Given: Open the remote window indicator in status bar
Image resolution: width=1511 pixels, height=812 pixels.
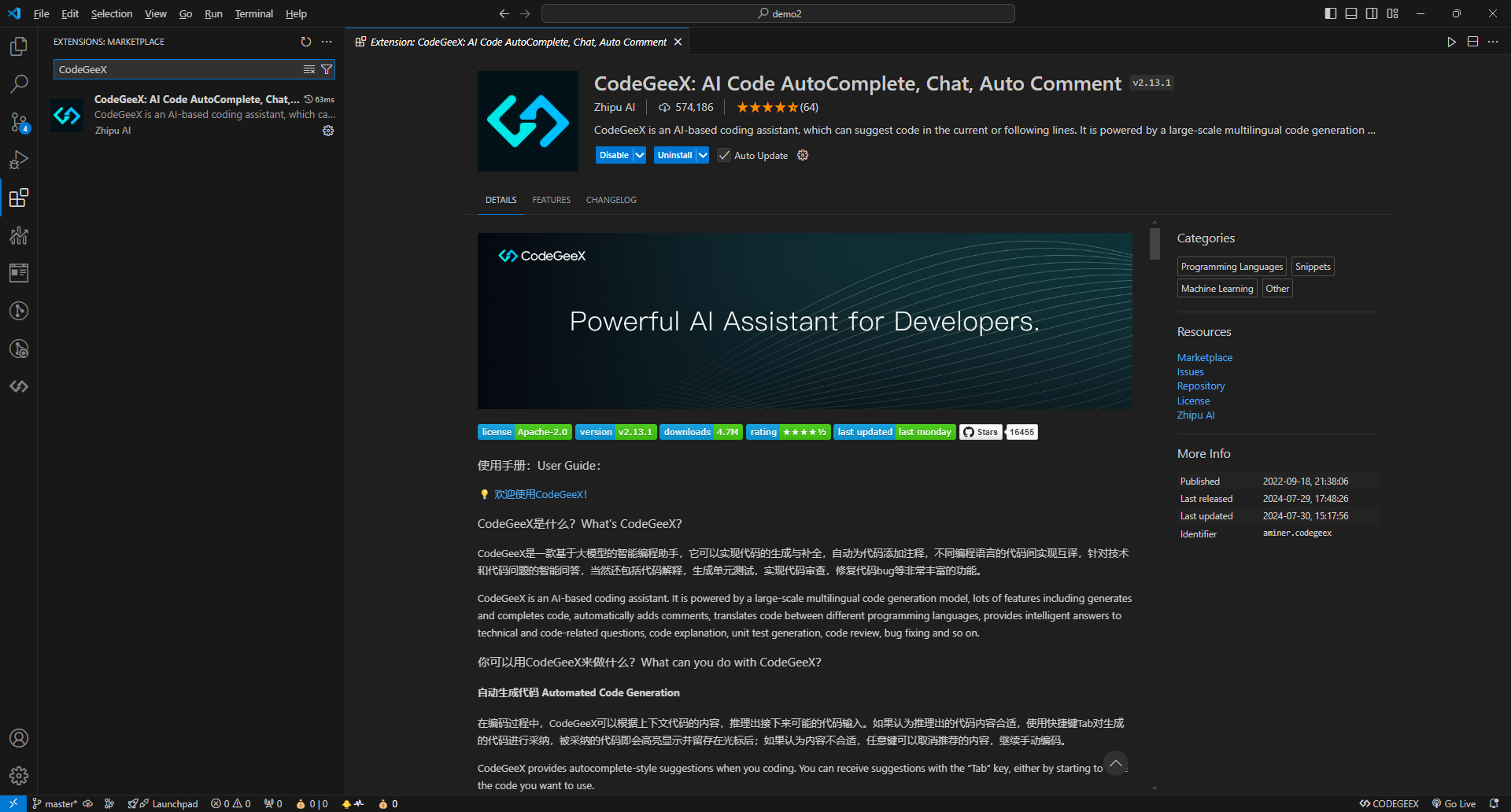Looking at the screenshot, I should tap(13, 803).
